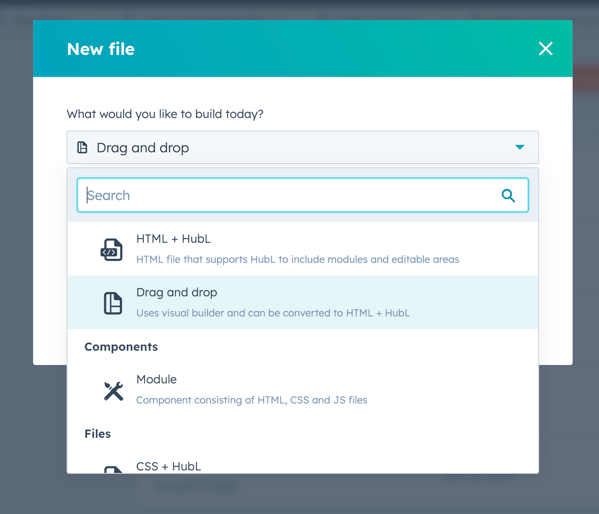
Task: Click the HTML + HubL code file icon
Action: 112,250
